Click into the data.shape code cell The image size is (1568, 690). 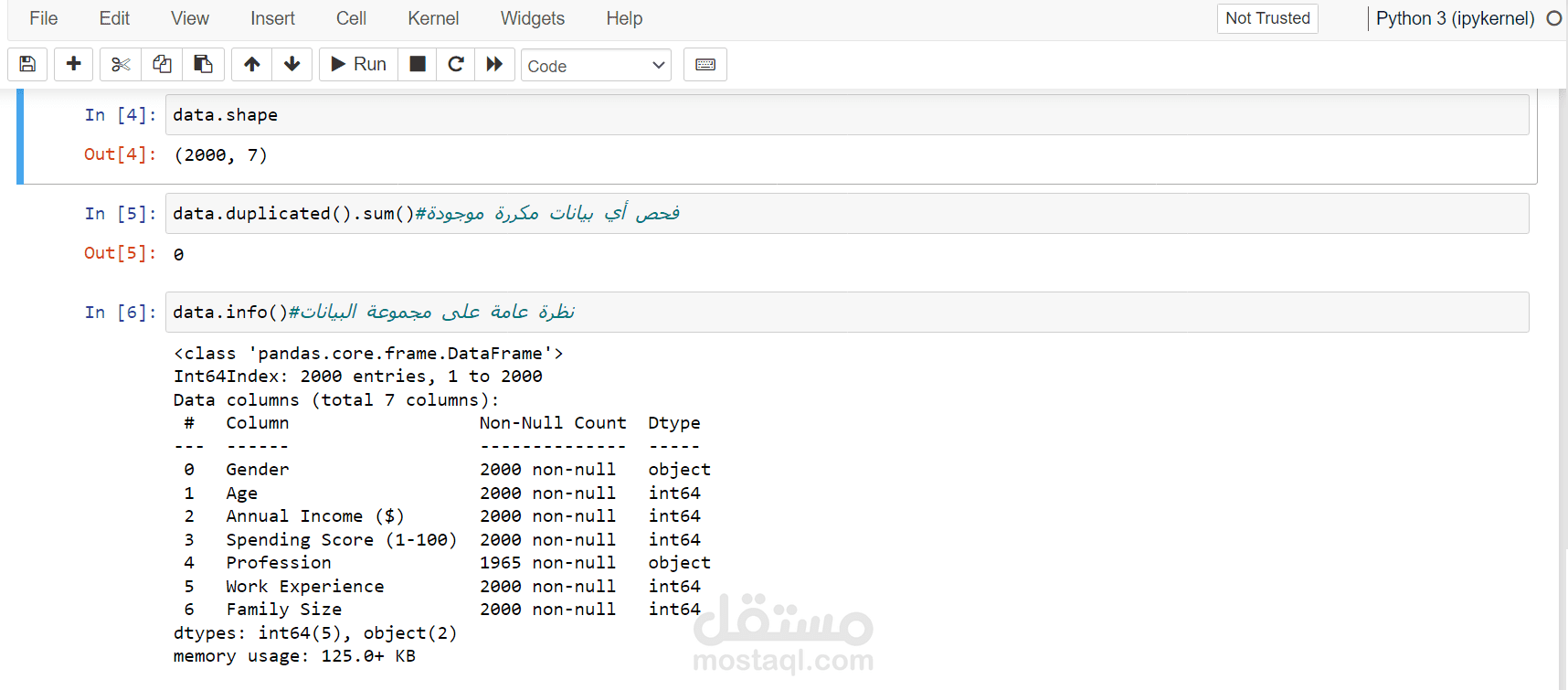point(847,115)
